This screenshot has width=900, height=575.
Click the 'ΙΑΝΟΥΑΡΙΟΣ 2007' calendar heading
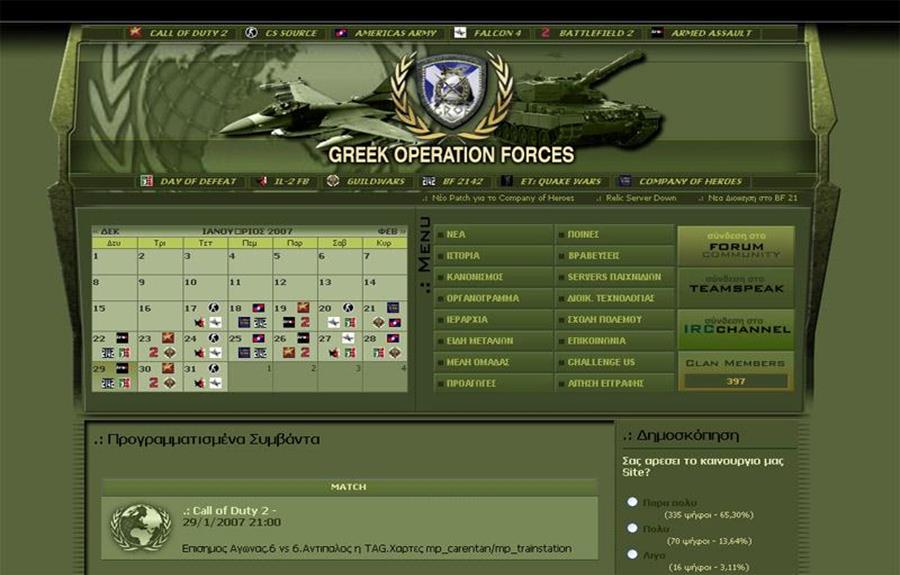(247, 231)
